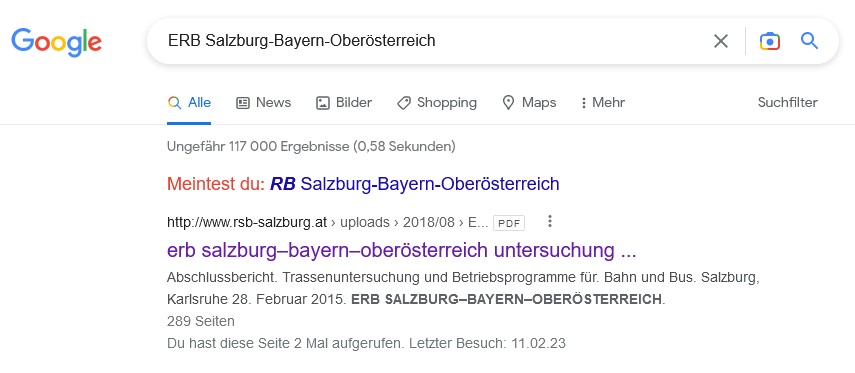Open the Shopping tag icon tab
This screenshot has height=373, width=855.
point(437,103)
